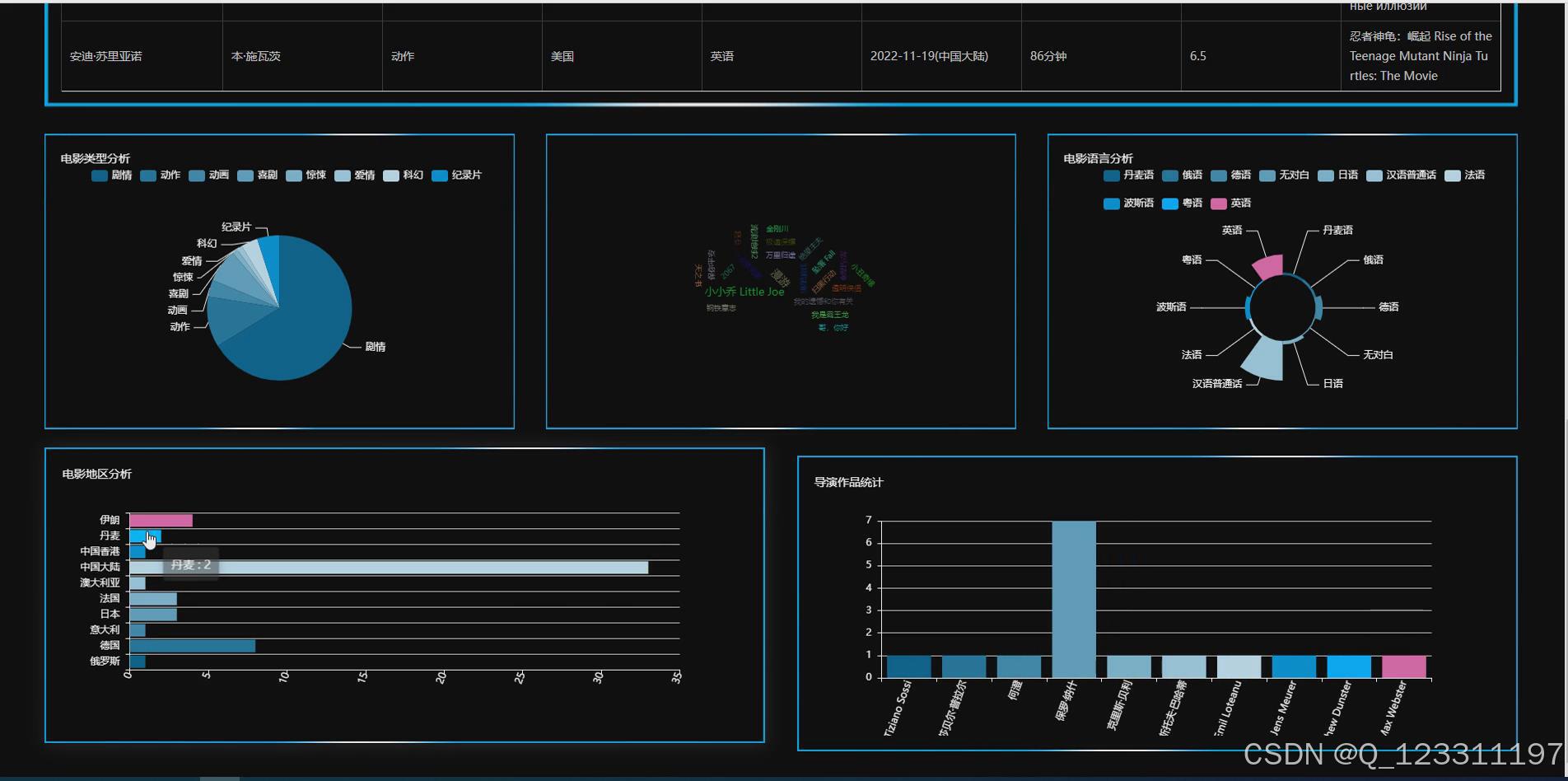The image size is (1568, 781).
Task: Click the 电影地区分析 chart title
Action: pyautogui.click(x=97, y=475)
